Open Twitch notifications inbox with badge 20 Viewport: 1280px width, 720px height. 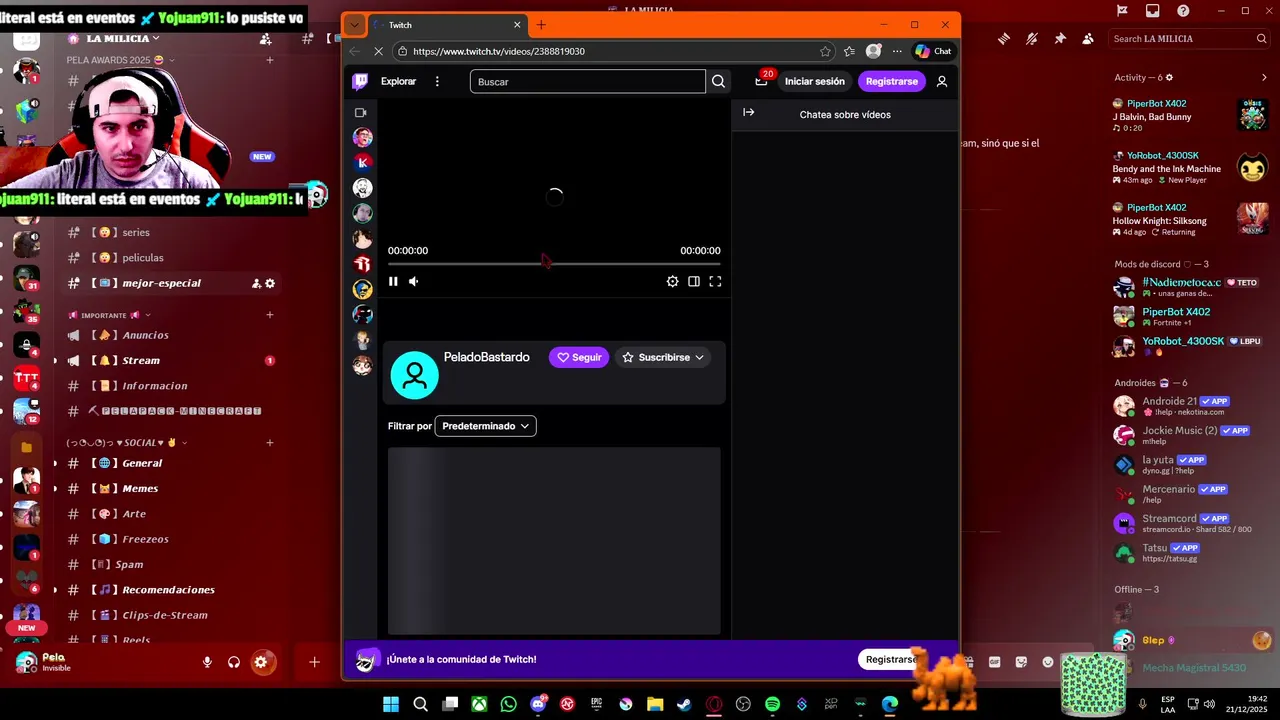pos(761,81)
